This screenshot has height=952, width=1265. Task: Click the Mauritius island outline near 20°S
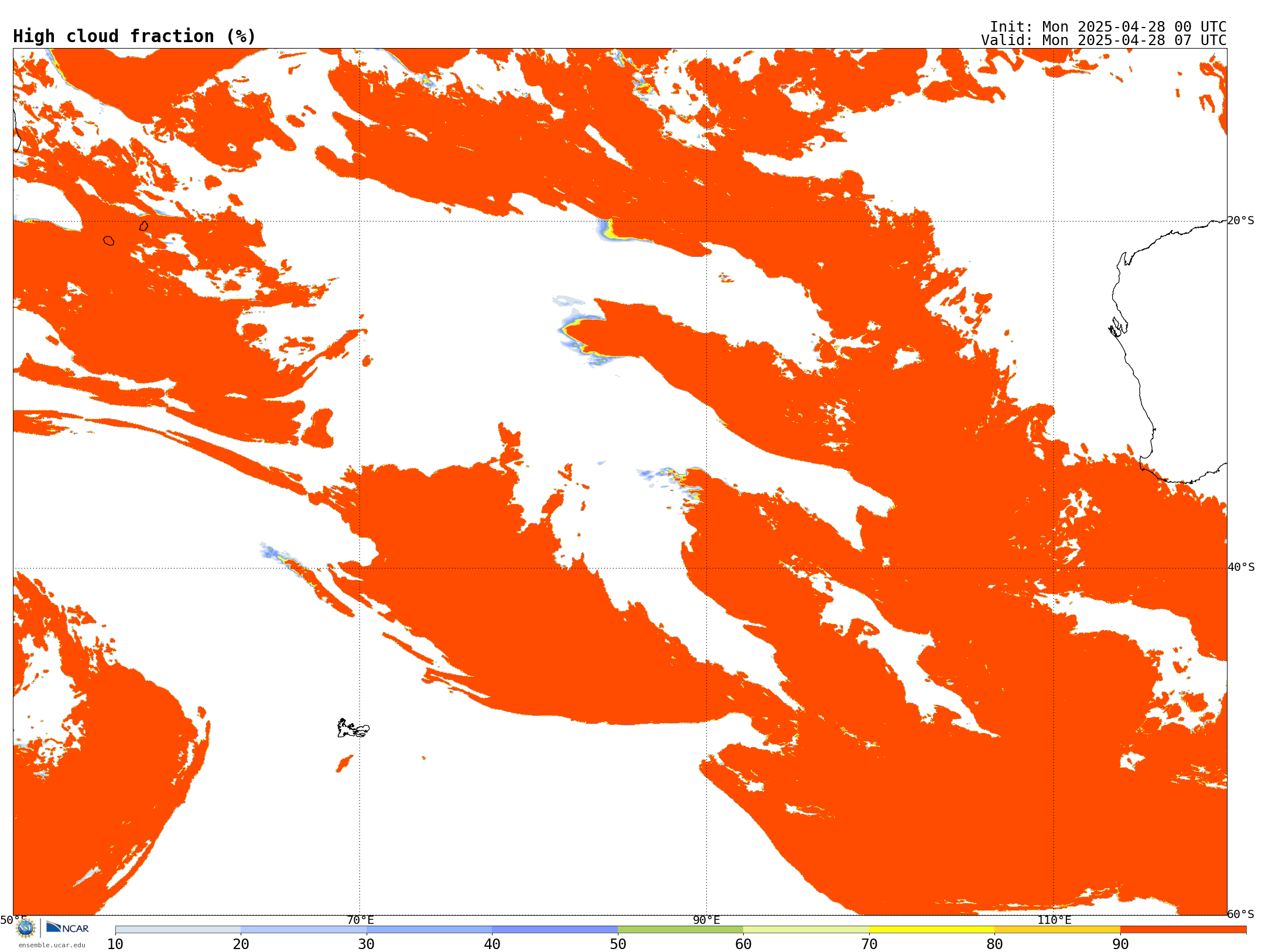(143, 225)
